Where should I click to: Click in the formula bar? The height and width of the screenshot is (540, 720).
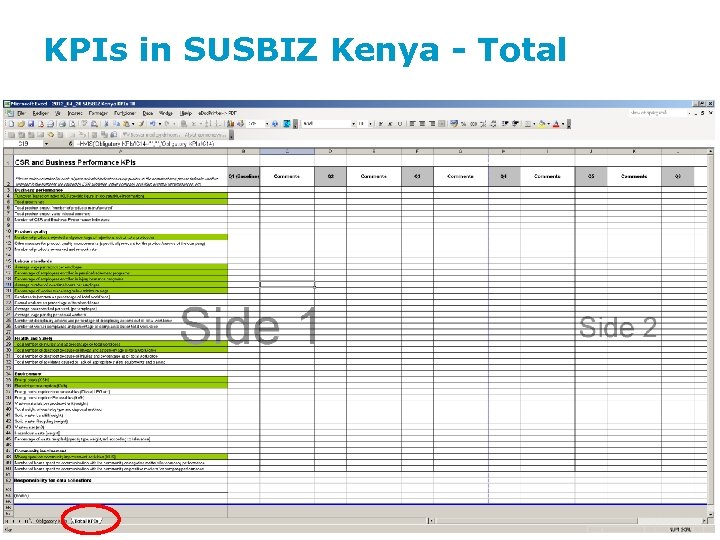(393, 144)
